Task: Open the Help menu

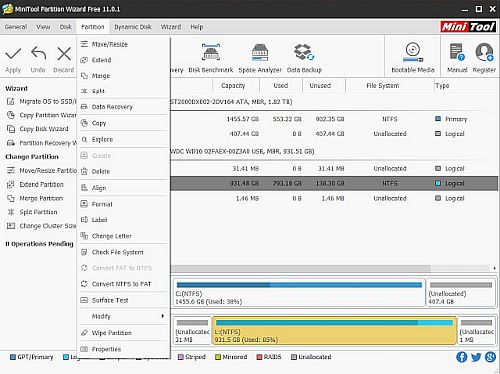Action: tap(197, 27)
